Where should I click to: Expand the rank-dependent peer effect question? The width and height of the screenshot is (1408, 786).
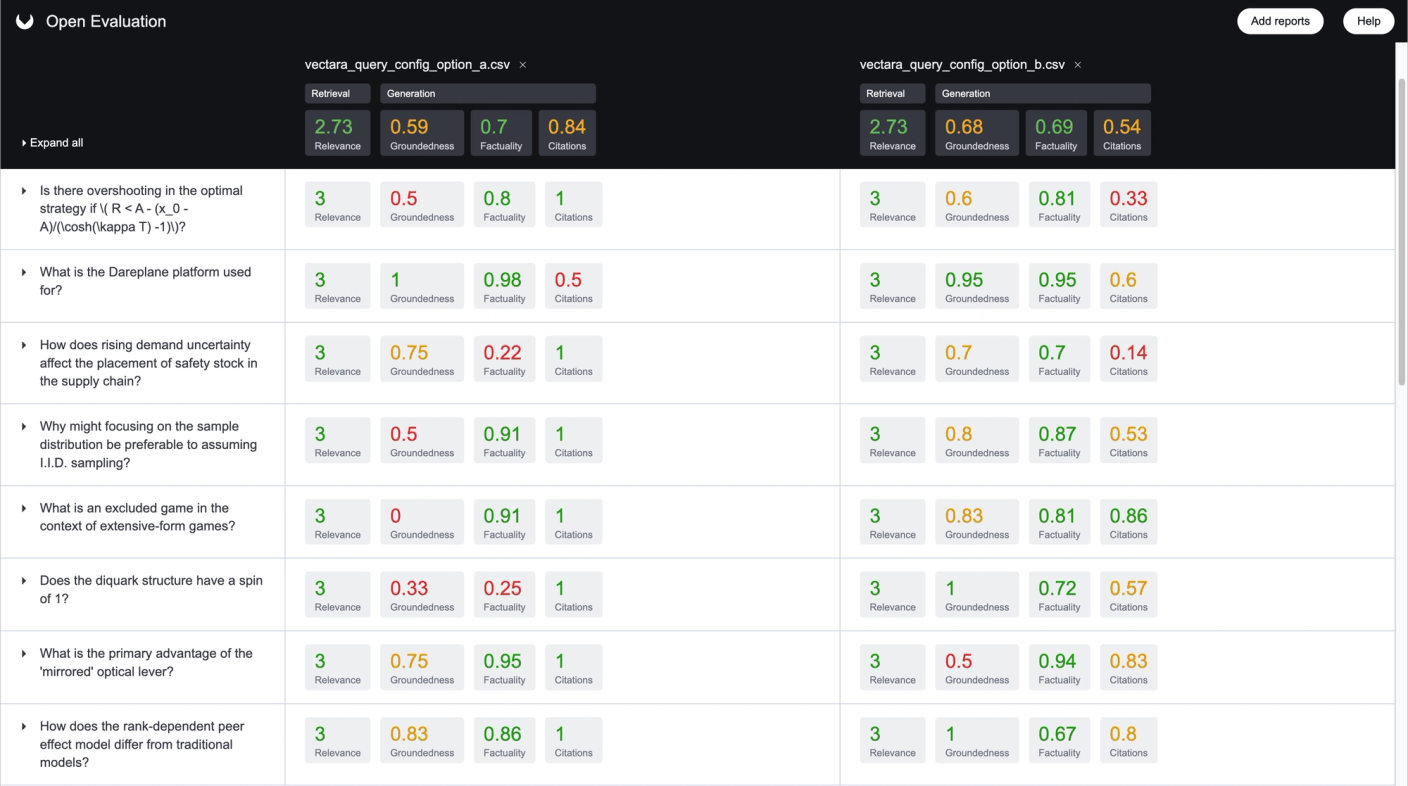[x=24, y=727]
